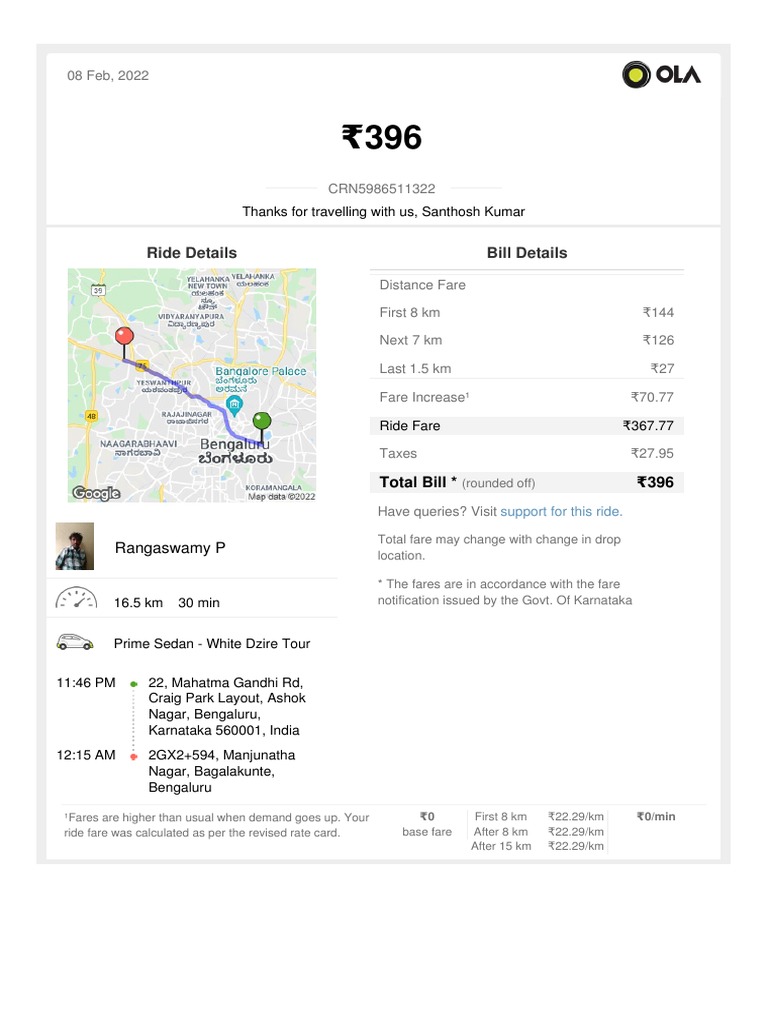This screenshot has width=768, height=1024.
Task: Click the red drop dot beside 12:15 AM
Action: click(x=134, y=756)
